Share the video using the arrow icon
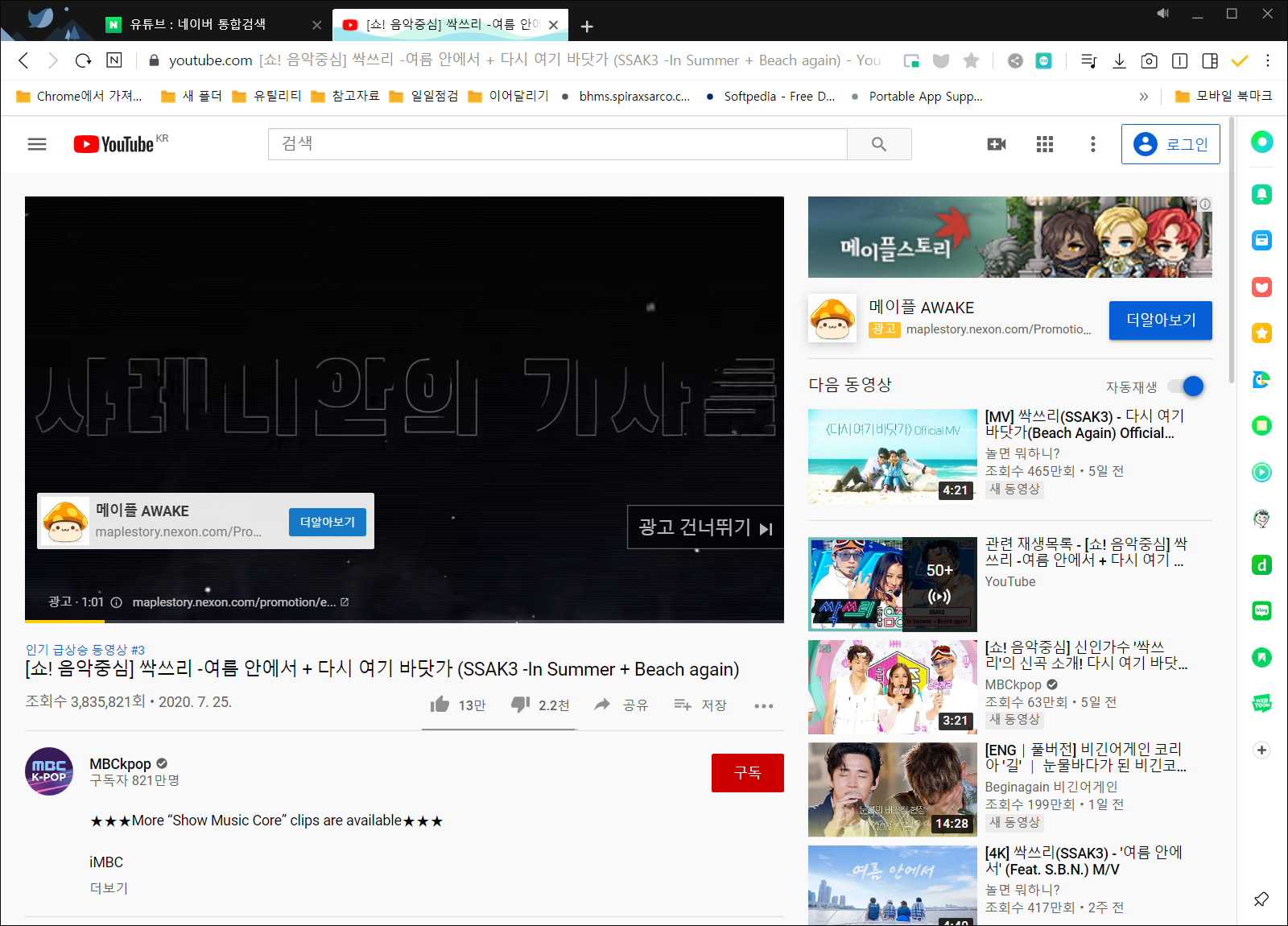This screenshot has height=926, width=1288. click(602, 705)
